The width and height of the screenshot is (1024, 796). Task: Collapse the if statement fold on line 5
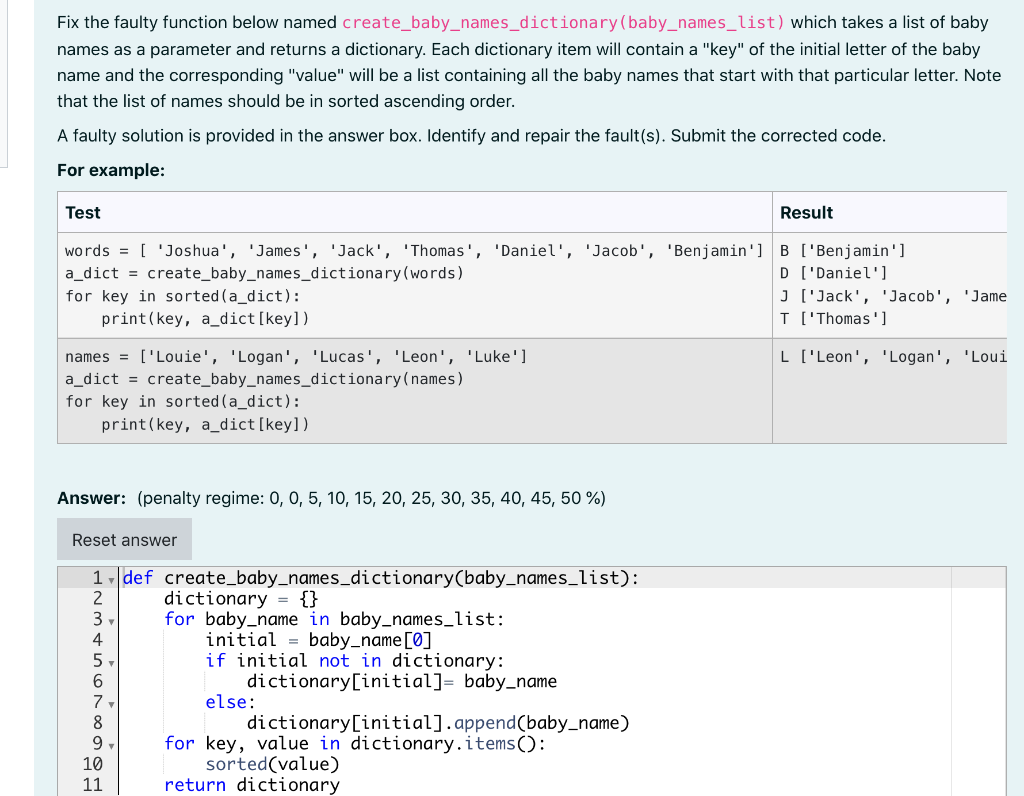[110, 661]
